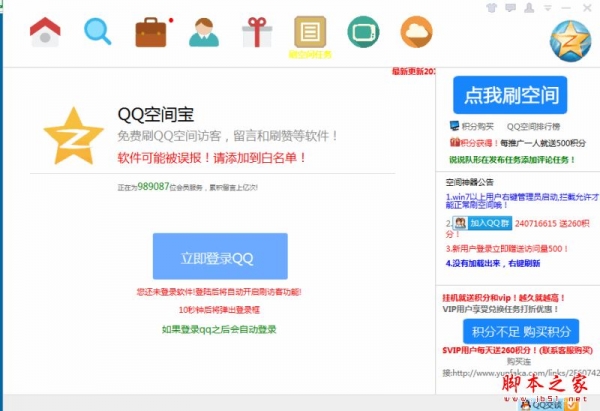Click the 积分获得 red gift link
Viewport: 600px width, 411px height.
(474, 143)
